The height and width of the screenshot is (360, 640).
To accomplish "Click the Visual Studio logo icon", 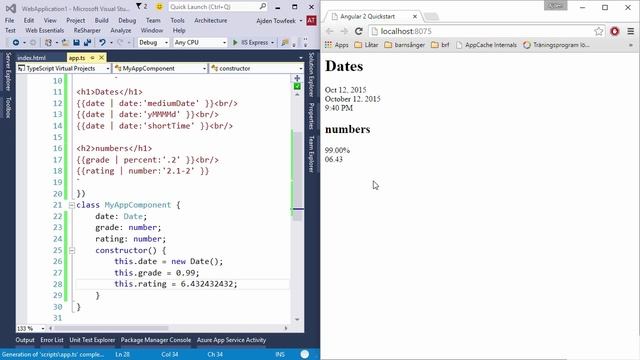I will pyautogui.click(x=11, y=8).
